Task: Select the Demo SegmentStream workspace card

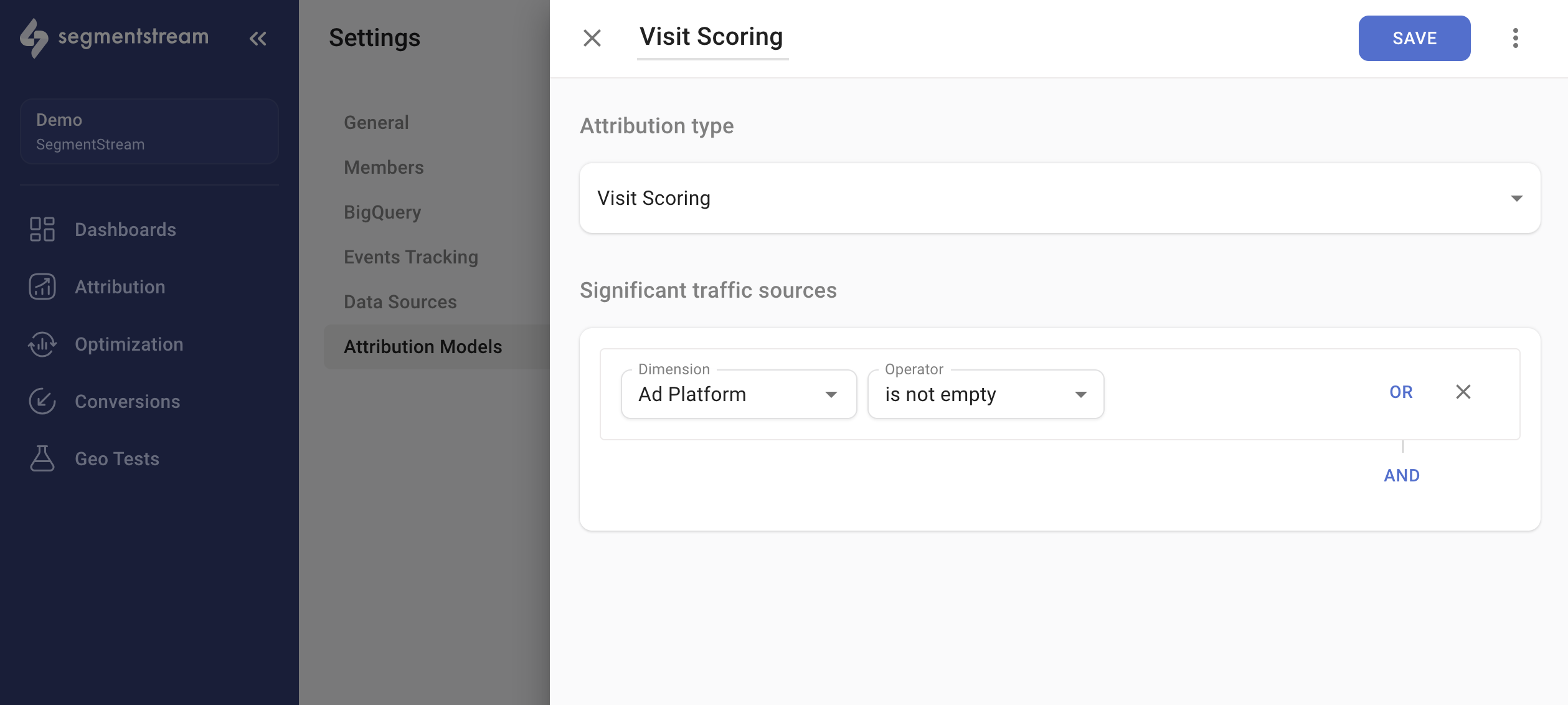Action: tap(149, 131)
